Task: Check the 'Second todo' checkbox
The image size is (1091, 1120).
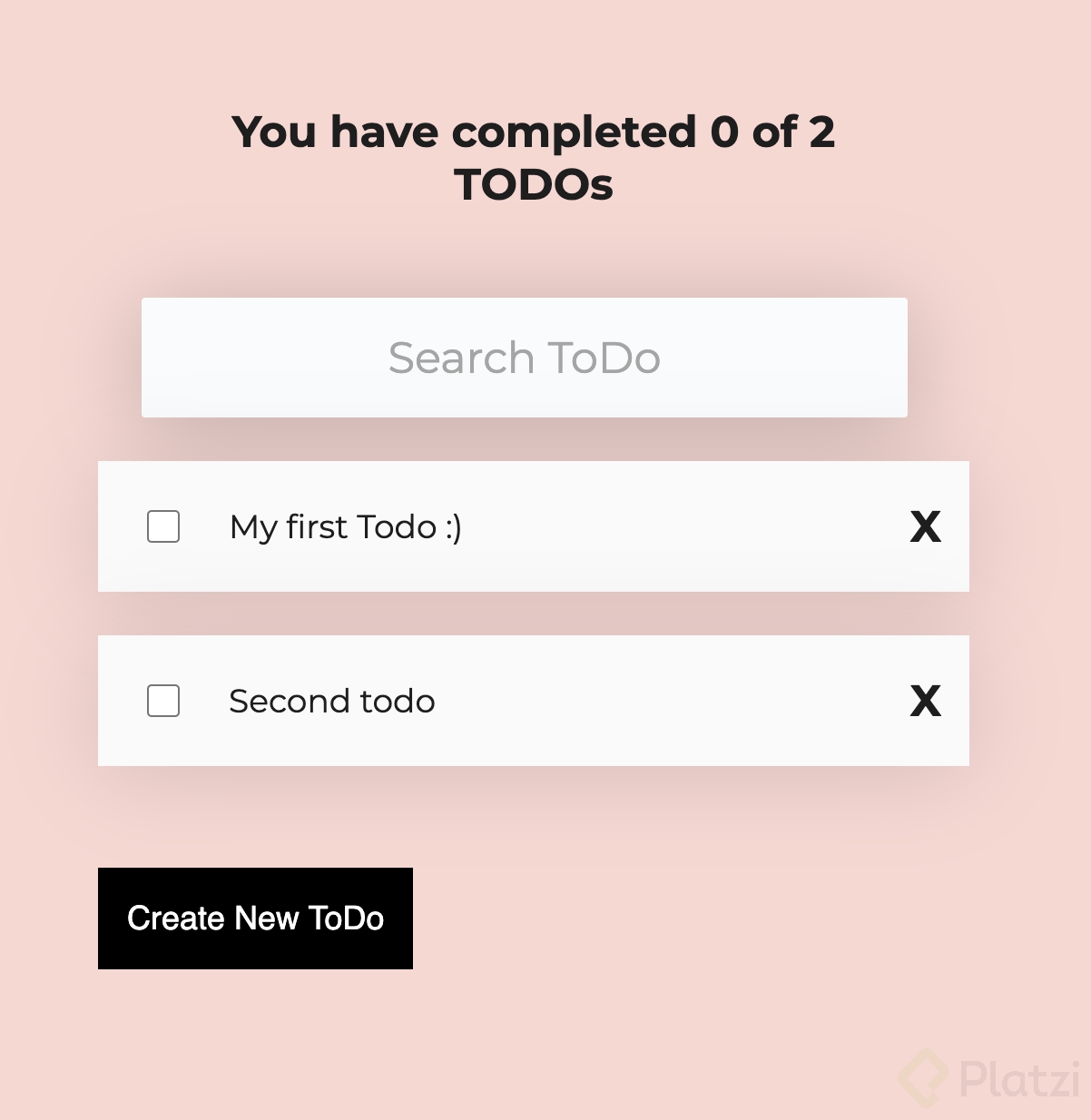Action: point(163,701)
